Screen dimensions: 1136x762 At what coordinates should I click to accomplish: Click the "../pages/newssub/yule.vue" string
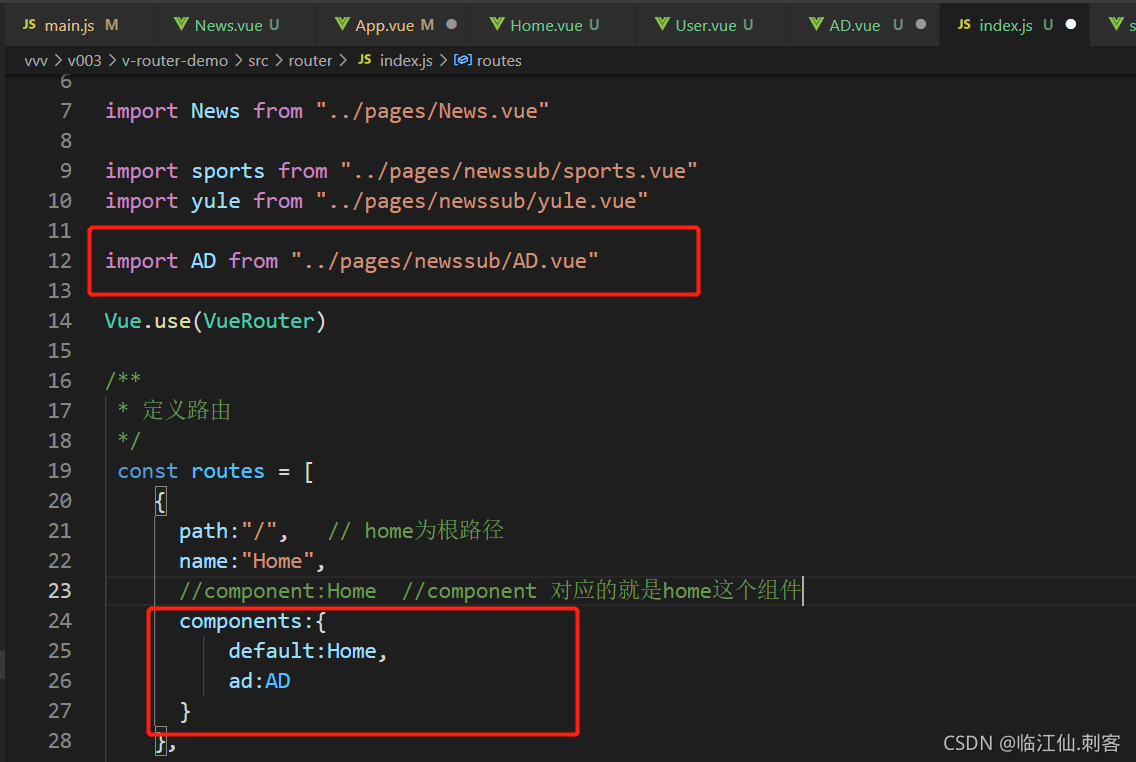pyautogui.click(x=482, y=201)
